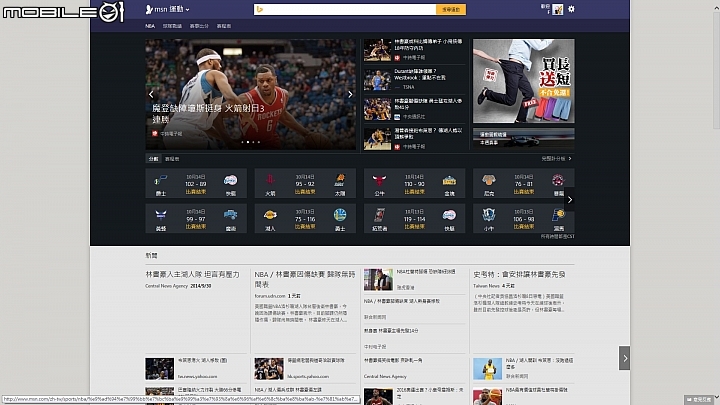720x405 pixels.
Task: Open the 買長送短 clothing advertisement
Action: pyautogui.click(x=523, y=81)
